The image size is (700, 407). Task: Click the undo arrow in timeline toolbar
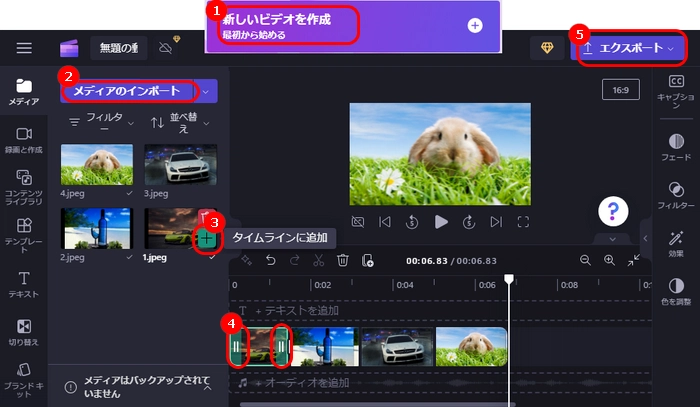coord(271,260)
